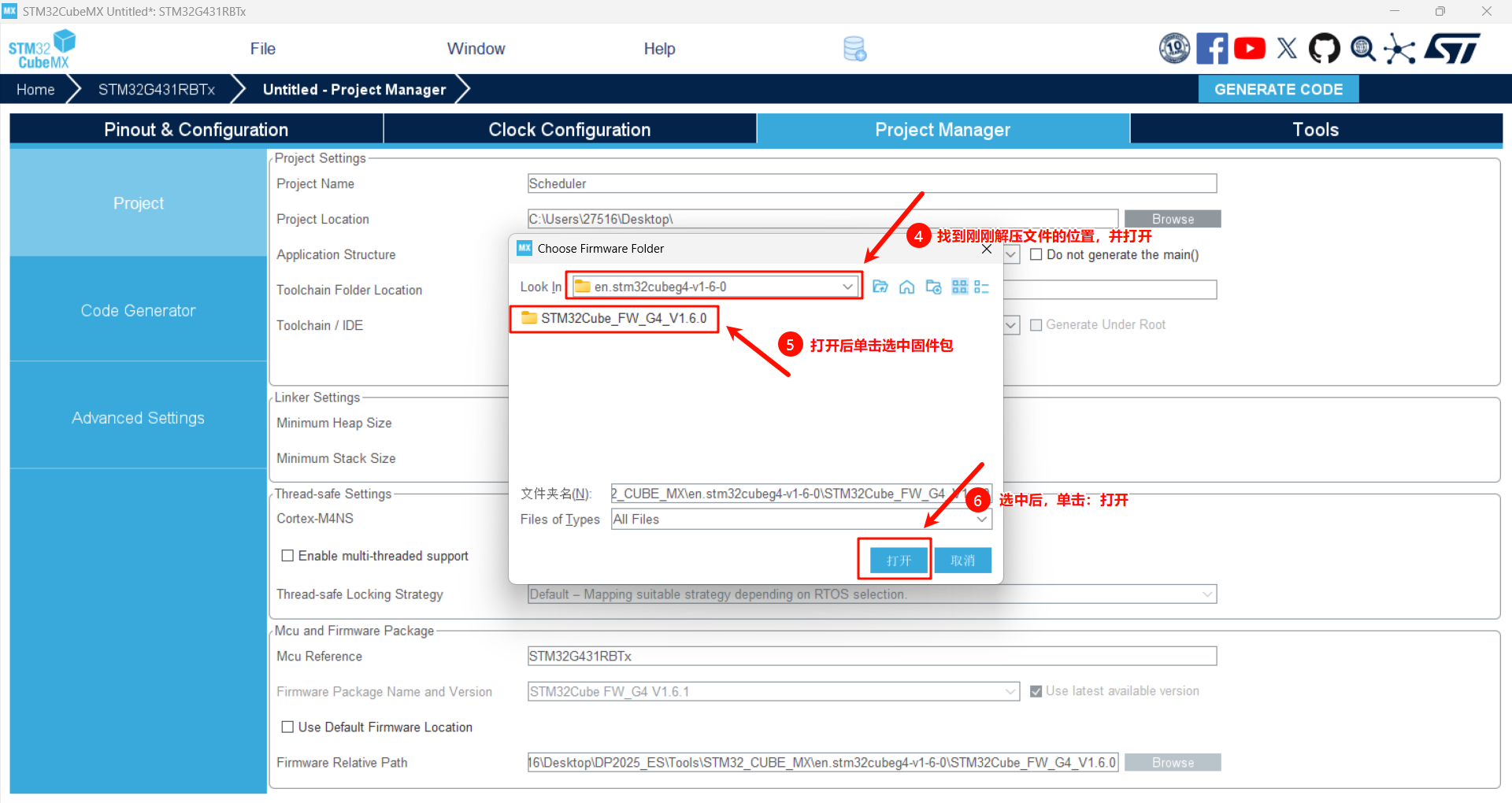Click 打开 to open selected folder
Screen dimensions: 1512x803
pyautogui.click(x=899, y=561)
